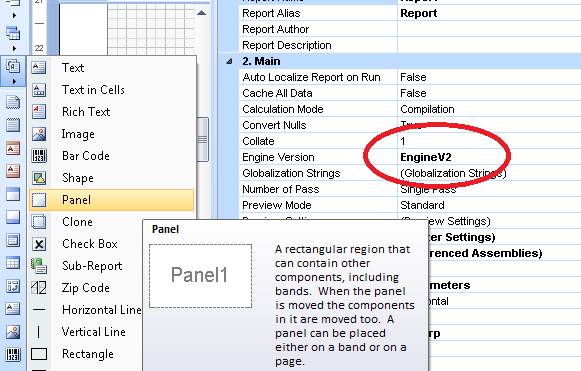The width and height of the screenshot is (581, 371).
Task: Click the vertical scrollbar thumb of designer
Action: [x=203, y=139]
